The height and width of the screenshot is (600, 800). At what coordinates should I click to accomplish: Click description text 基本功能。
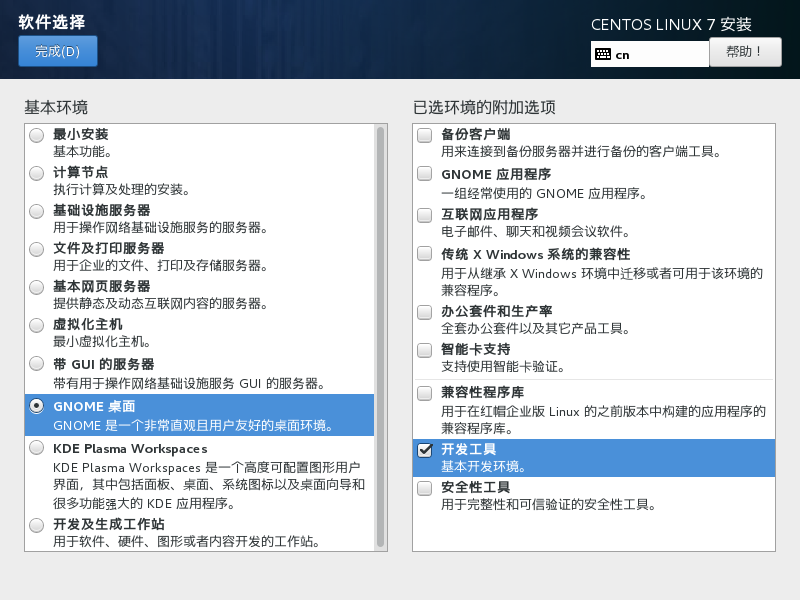pyautogui.click(x=83, y=152)
